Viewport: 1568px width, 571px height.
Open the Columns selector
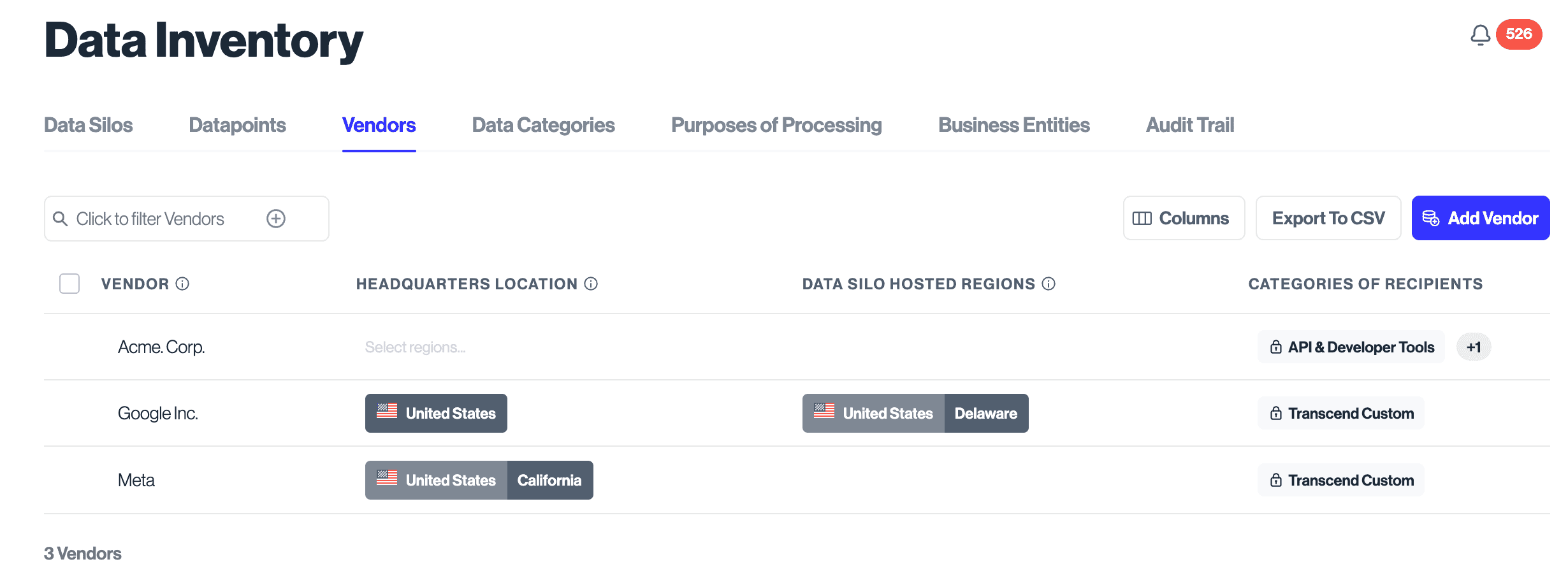pyautogui.click(x=1184, y=218)
